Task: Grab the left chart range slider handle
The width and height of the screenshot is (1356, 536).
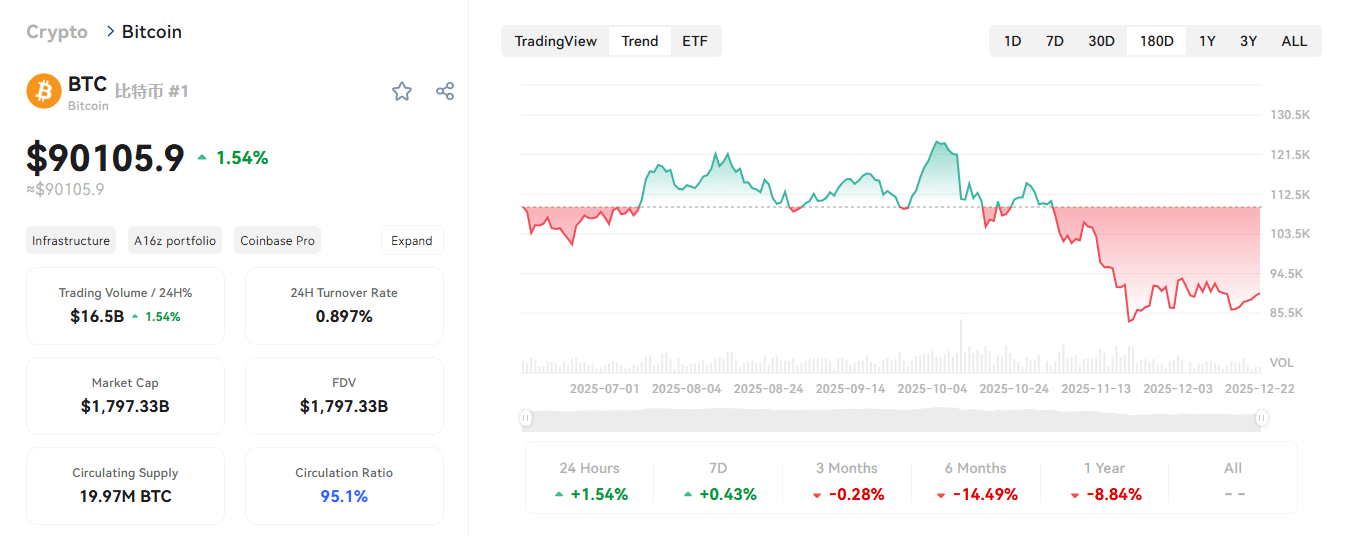Action: tap(526, 418)
